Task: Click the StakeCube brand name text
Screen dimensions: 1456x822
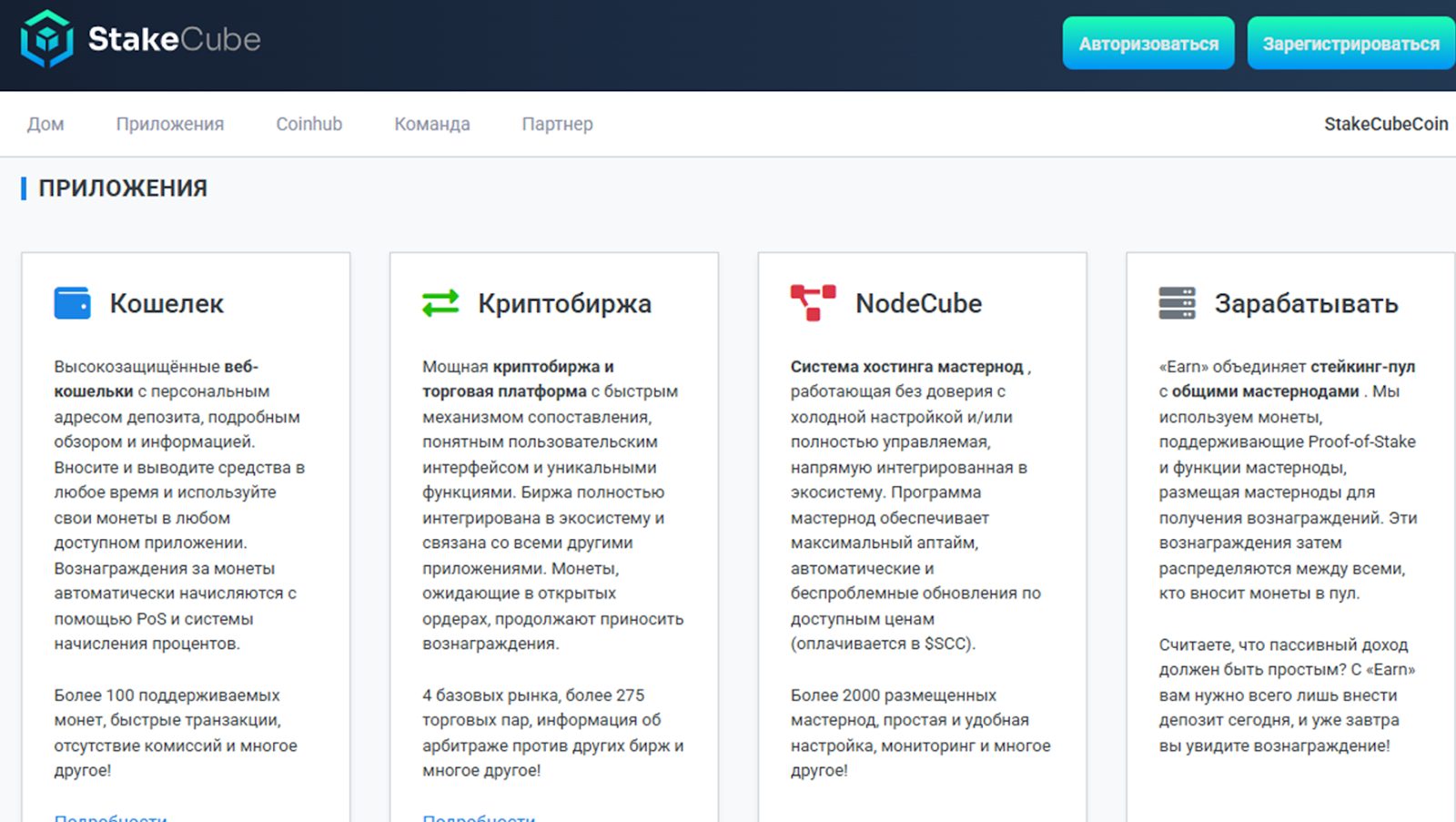Action: (174, 39)
